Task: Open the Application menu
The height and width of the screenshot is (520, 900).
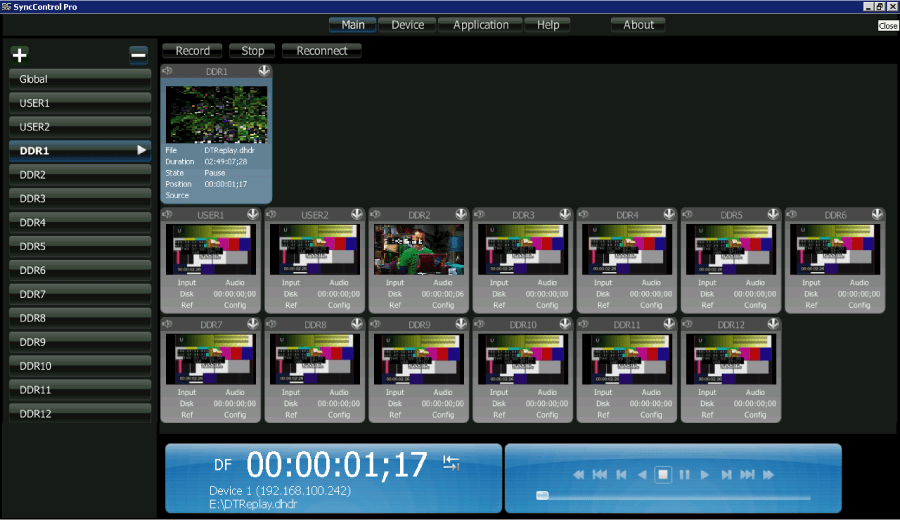Action: tap(480, 25)
